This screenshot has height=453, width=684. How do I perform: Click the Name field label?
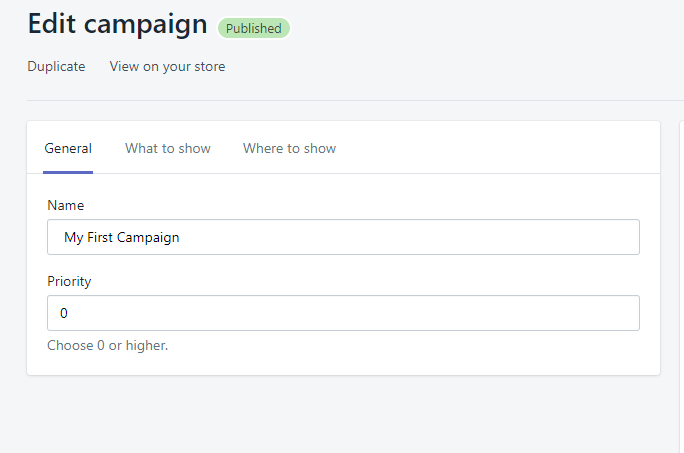point(66,205)
